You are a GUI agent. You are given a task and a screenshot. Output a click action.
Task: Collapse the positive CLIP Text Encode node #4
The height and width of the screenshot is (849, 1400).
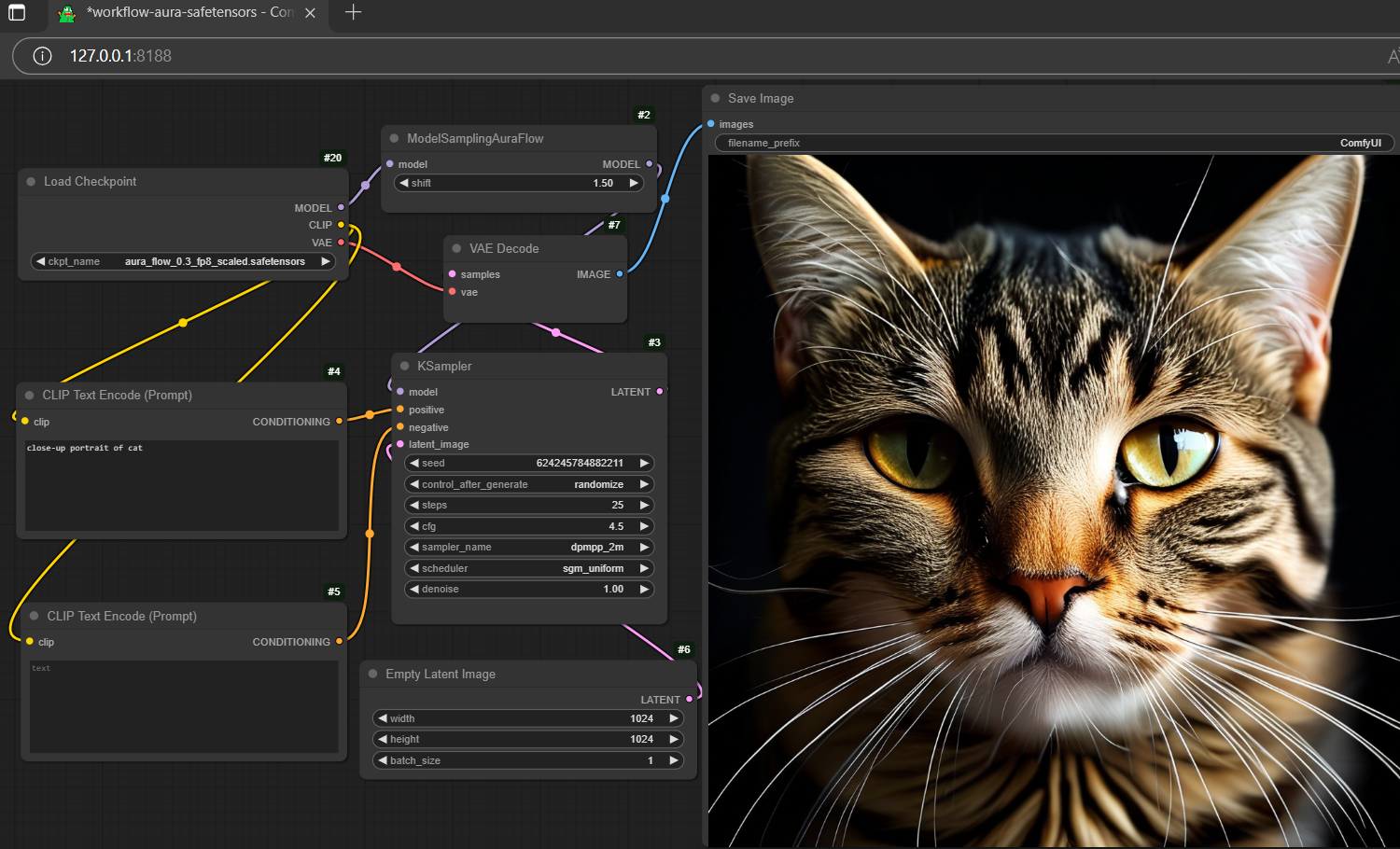coord(30,396)
